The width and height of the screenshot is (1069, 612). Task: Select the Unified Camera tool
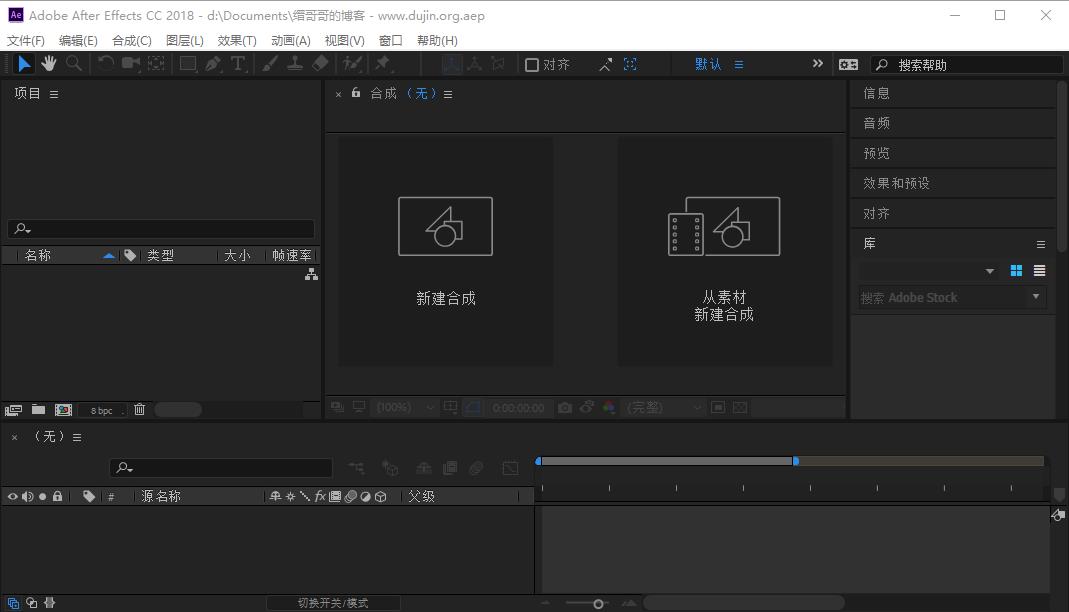(x=131, y=64)
